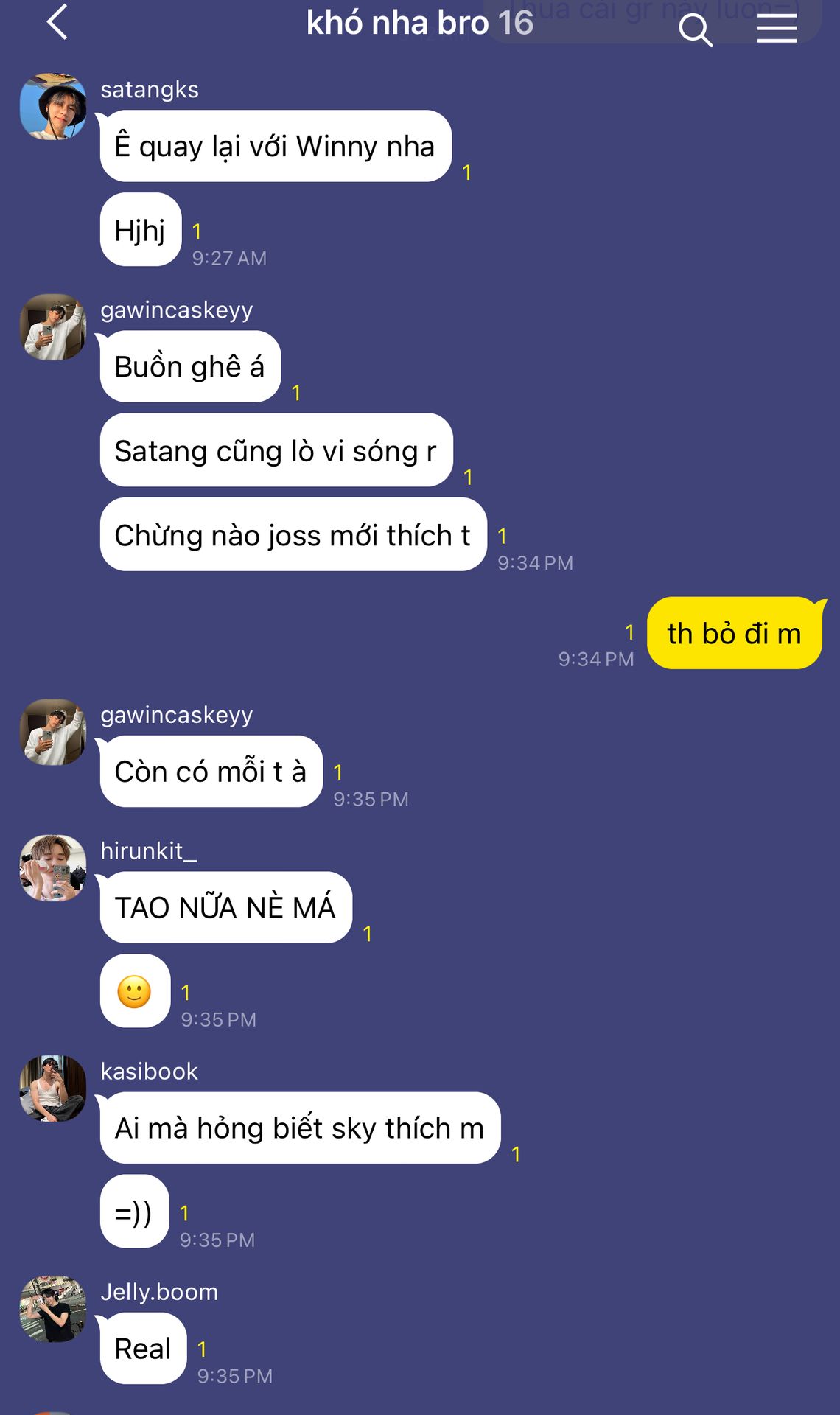Tap gawincaskeyy avatar above 'Buồn ghê á'
The width and height of the screenshot is (840, 1415).
tap(53, 327)
